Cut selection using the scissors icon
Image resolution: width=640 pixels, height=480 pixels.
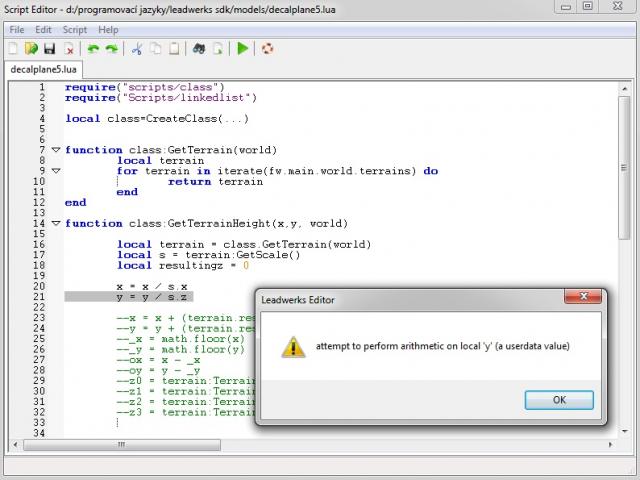point(137,48)
